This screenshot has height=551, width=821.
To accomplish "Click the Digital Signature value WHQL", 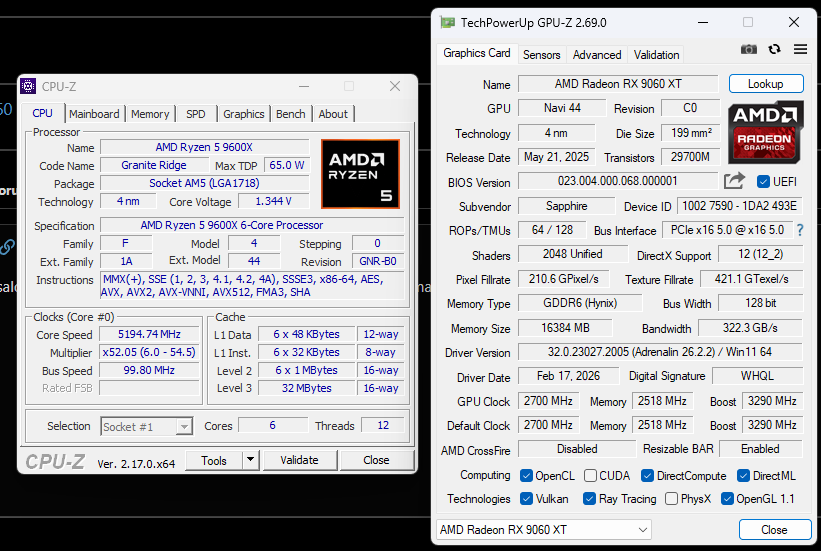I will tap(757, 376).
